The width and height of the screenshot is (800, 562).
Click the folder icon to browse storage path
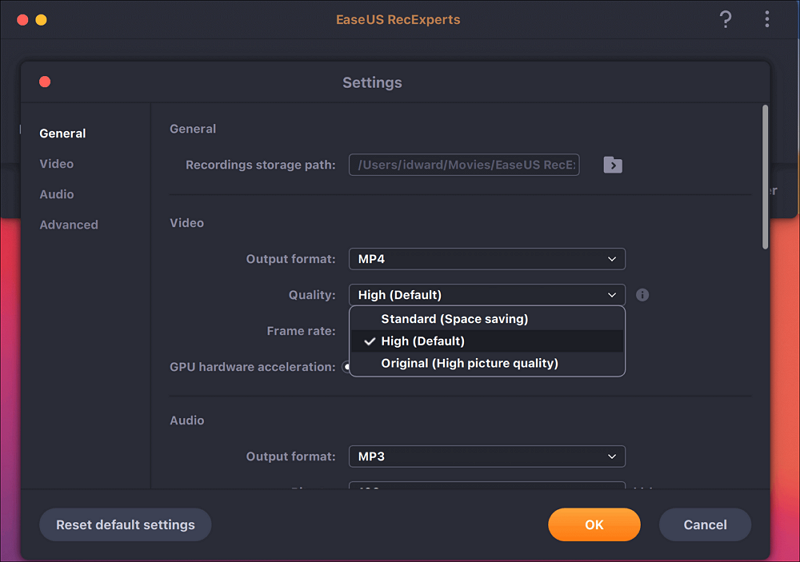click(x=613, y=165)
